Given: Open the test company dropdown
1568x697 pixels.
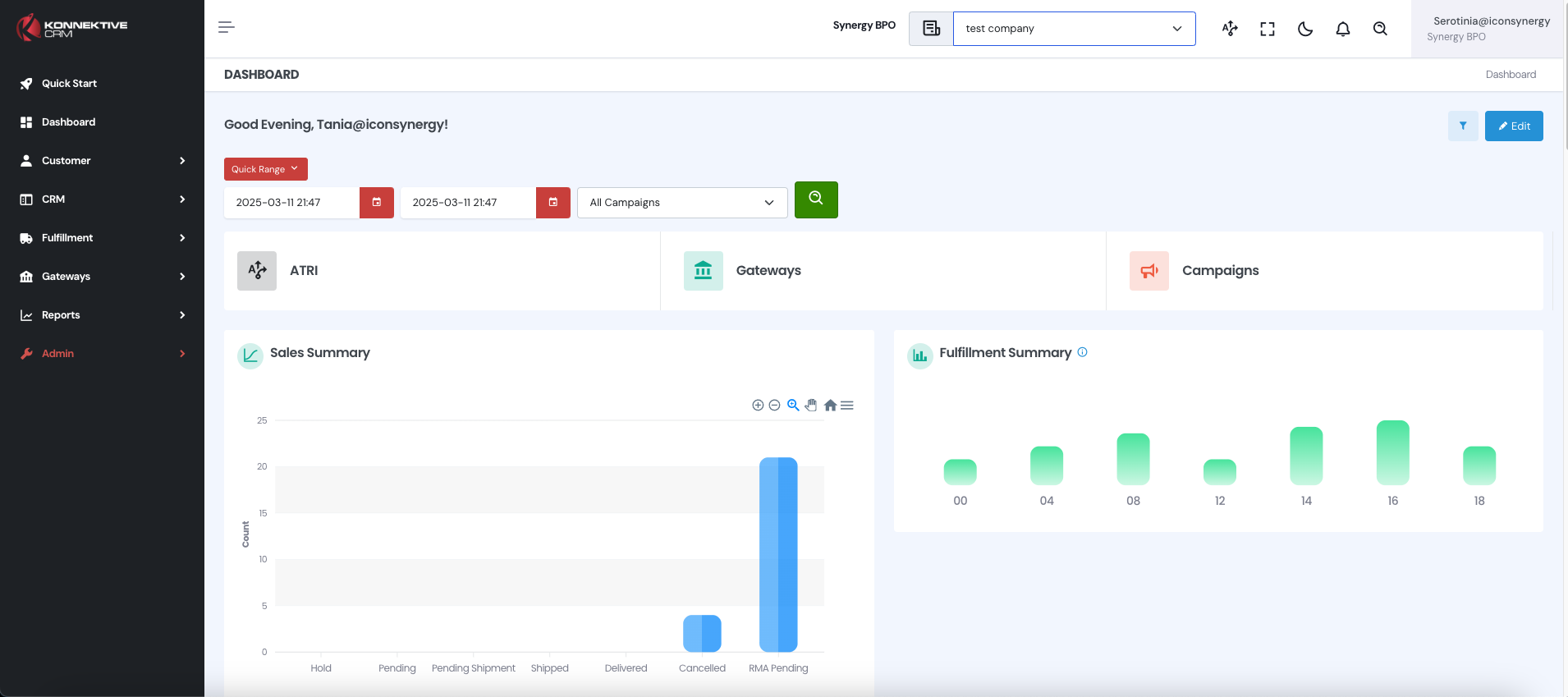Looking at the screenshot, I should pyautogui.click(x=1074, y=29).
